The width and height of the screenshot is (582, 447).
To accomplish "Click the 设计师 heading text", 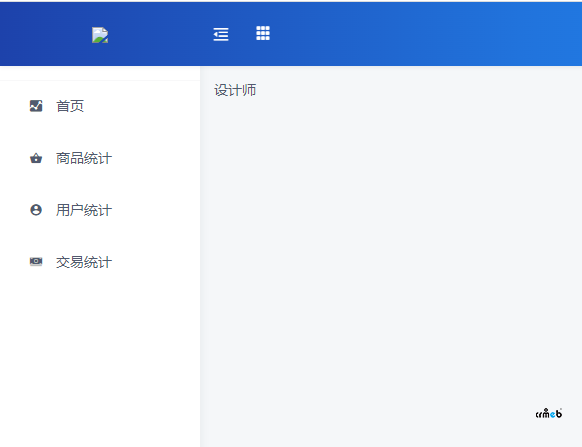I will click(235, 90).
